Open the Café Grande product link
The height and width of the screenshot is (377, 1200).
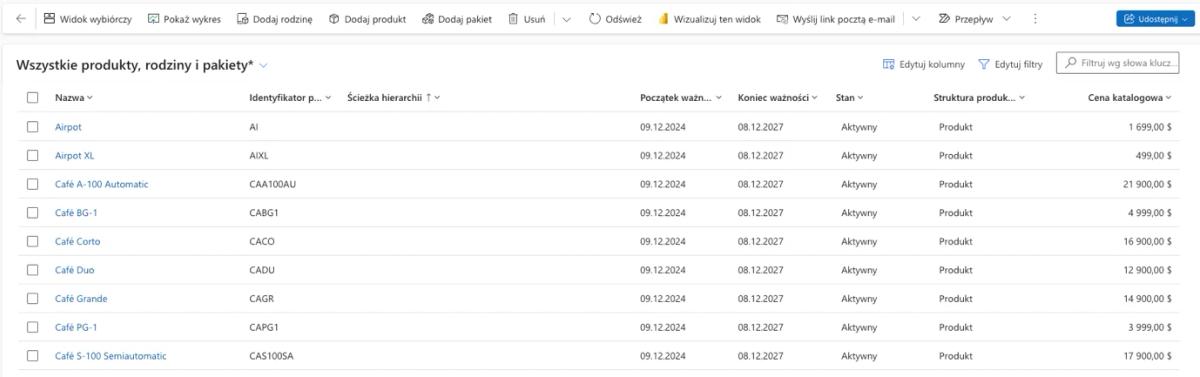coord(81,298)
